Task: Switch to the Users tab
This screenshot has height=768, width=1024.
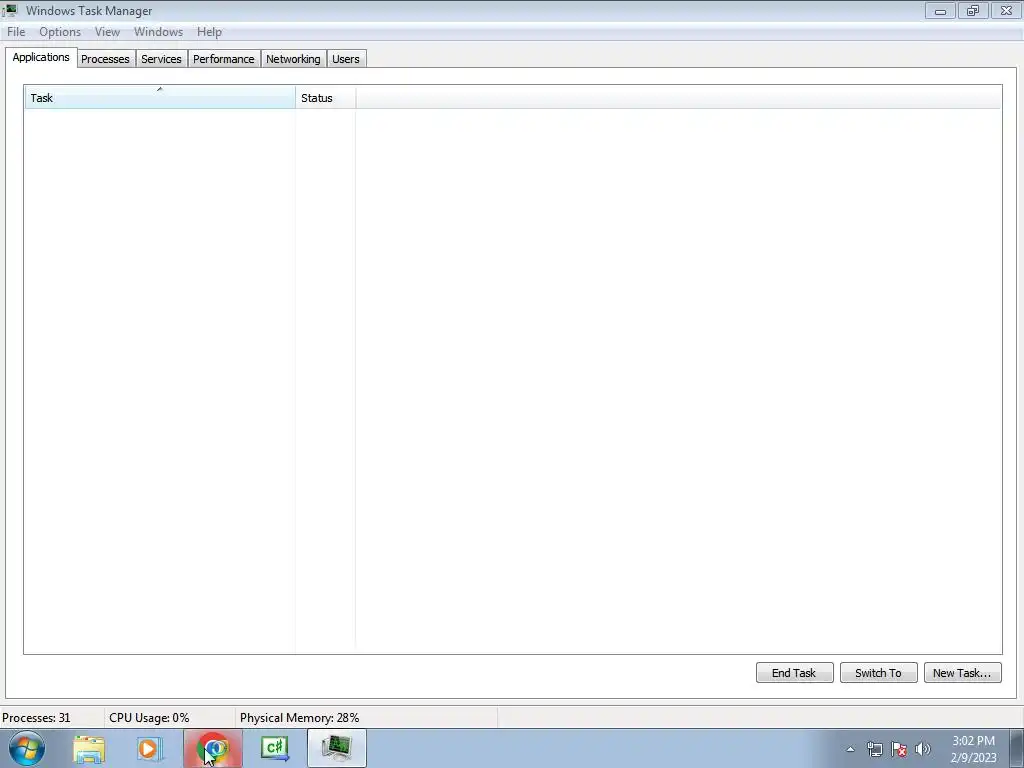Action: click(345, 59)
